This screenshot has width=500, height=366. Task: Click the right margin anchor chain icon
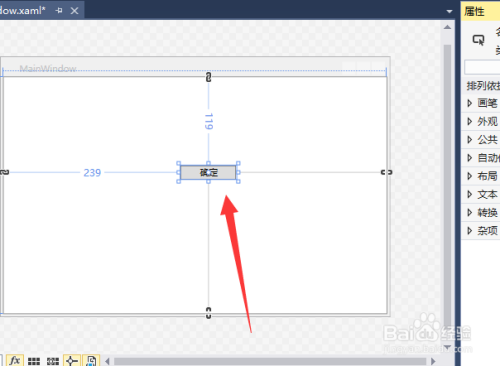click(x=387, y=172)
